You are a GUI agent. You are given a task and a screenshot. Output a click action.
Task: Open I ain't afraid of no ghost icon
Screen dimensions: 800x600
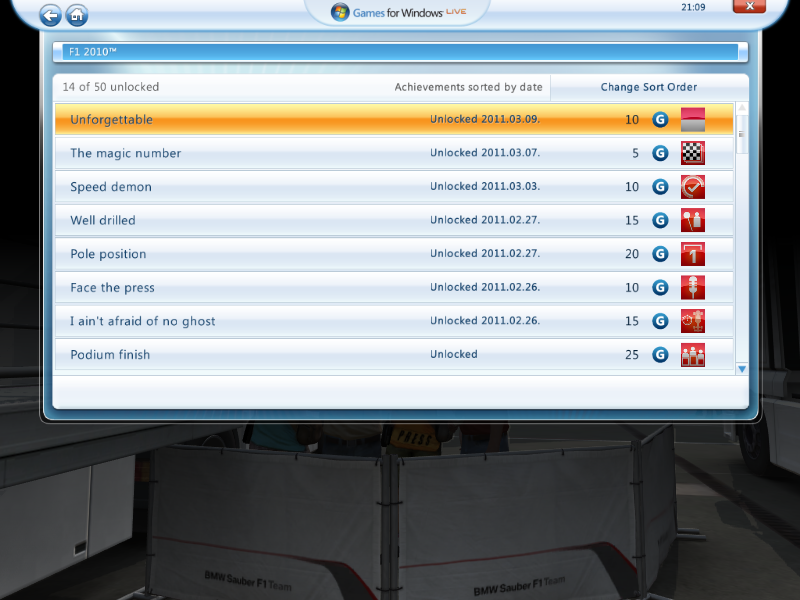click(x=693, y=321)
